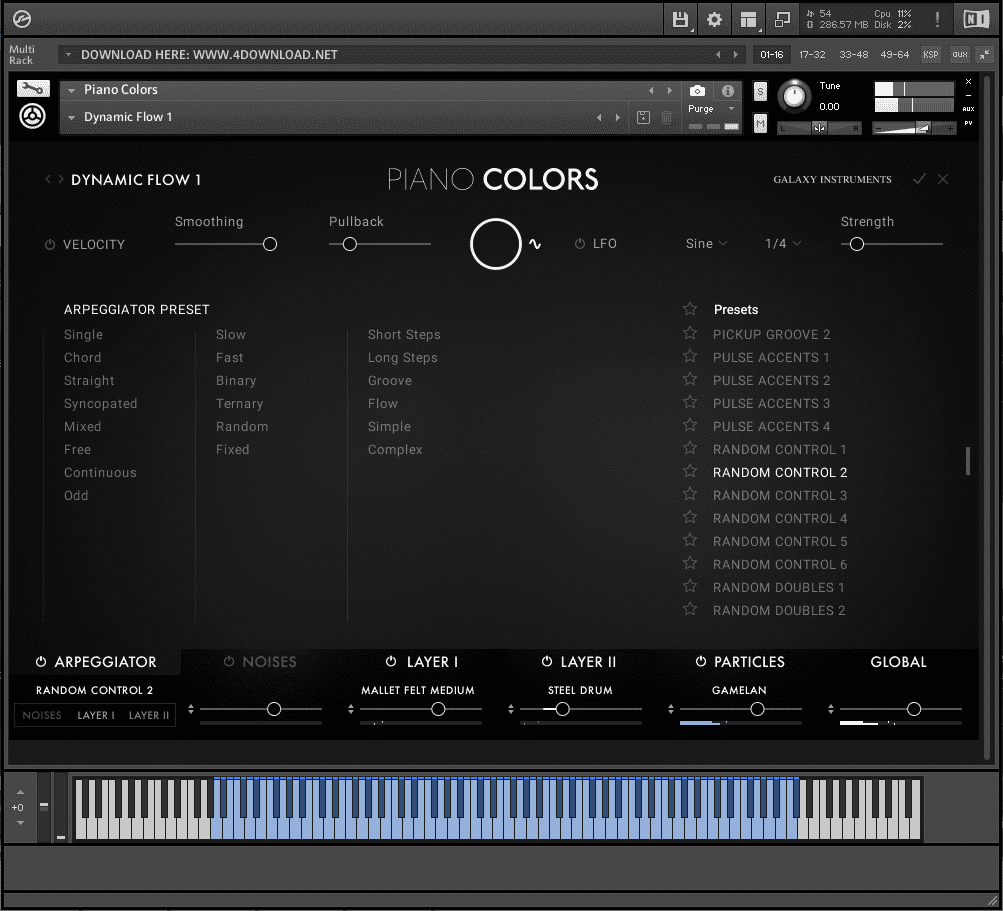1003x911 pixels.
Task: Mute the instrument with the M button
Action: [760, 122]
